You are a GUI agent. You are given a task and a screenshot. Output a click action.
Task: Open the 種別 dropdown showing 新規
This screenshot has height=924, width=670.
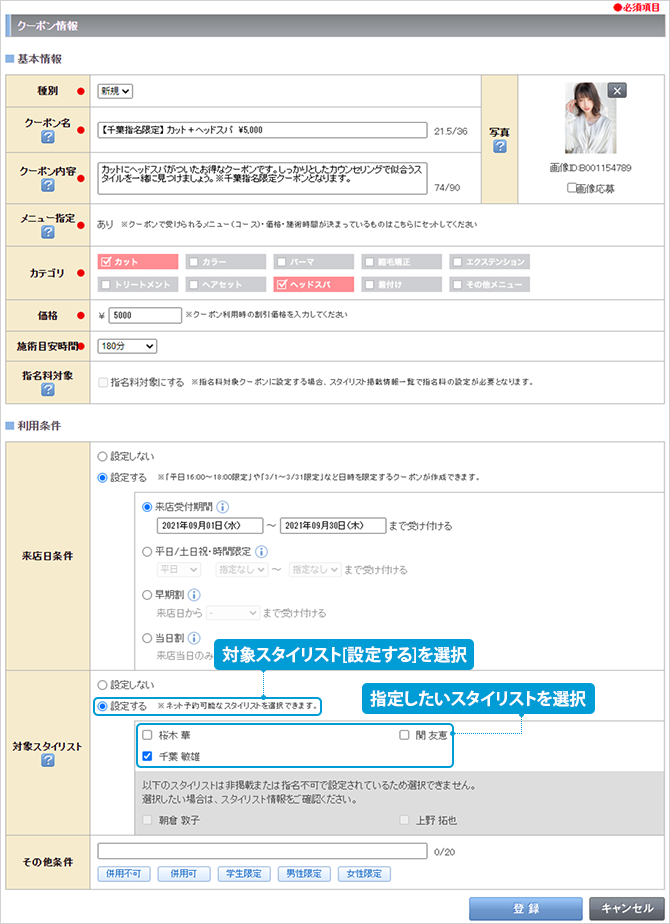115,91
